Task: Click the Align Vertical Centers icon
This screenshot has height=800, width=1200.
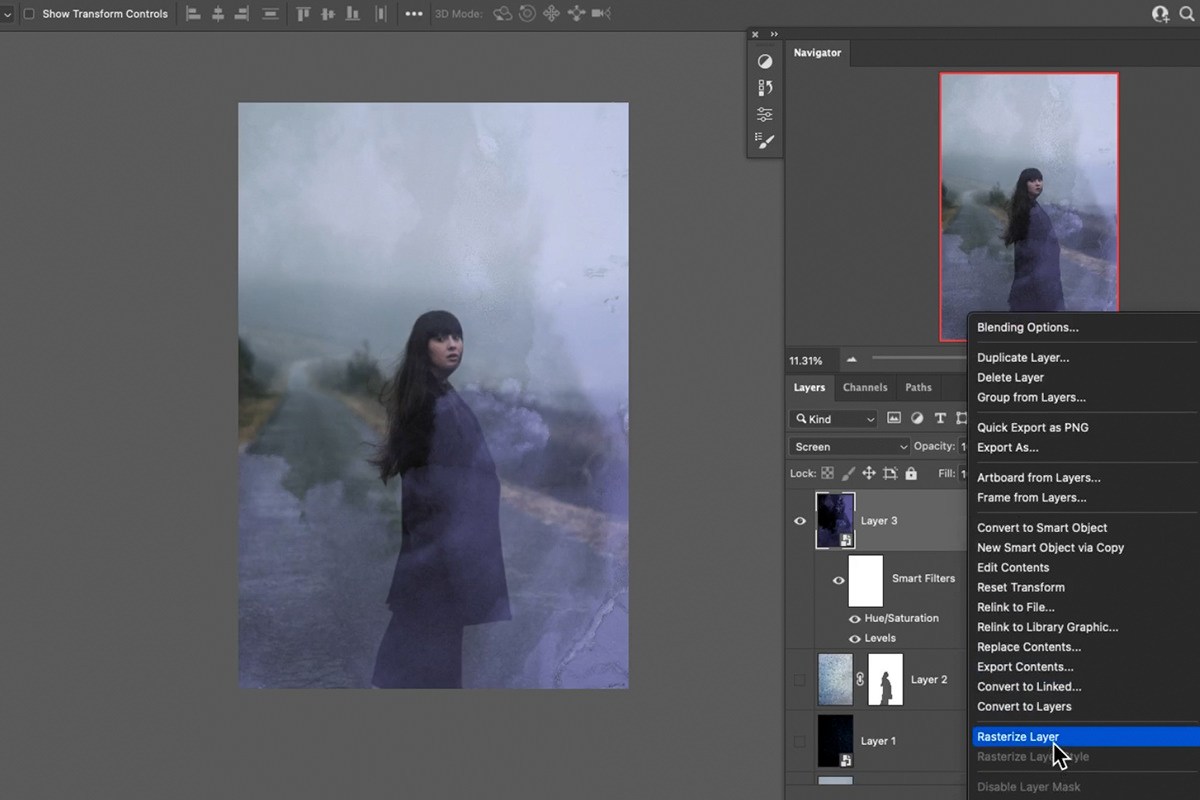Action: tap(327, 14)
